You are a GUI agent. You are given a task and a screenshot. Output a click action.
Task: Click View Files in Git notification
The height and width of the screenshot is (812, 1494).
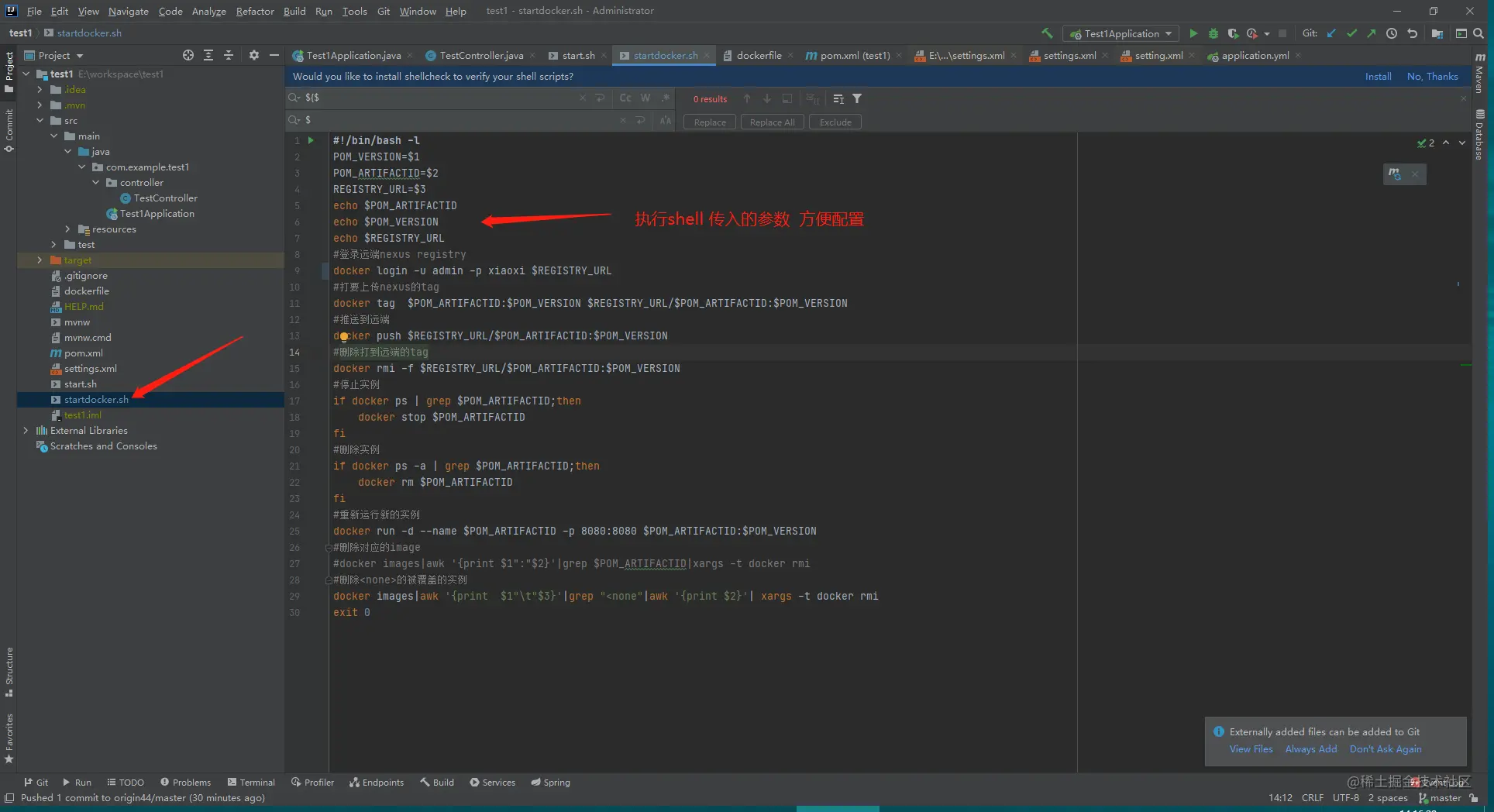pos(1251,748)
